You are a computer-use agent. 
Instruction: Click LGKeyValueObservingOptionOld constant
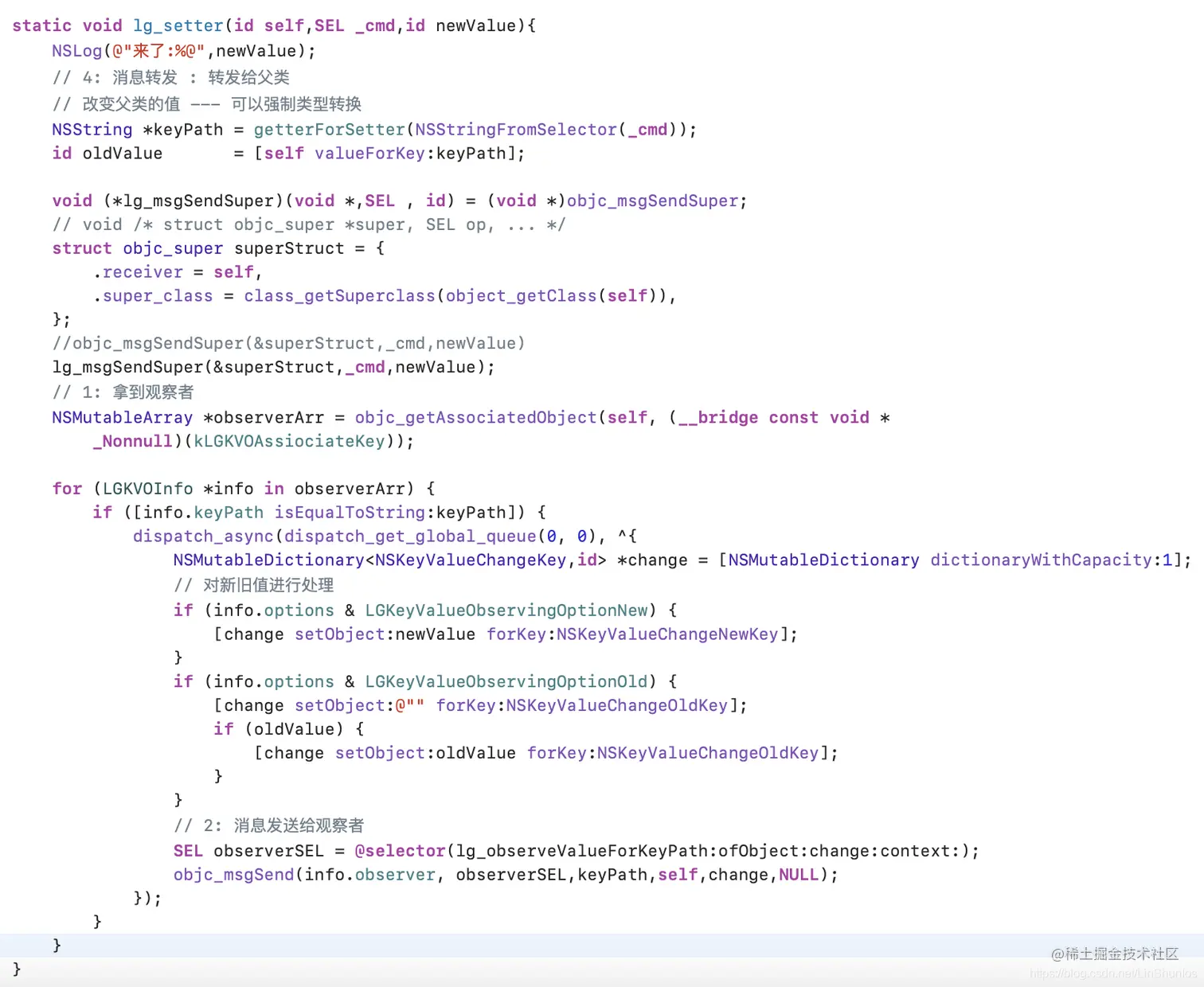pyautogui.click(x=506, y=681)
